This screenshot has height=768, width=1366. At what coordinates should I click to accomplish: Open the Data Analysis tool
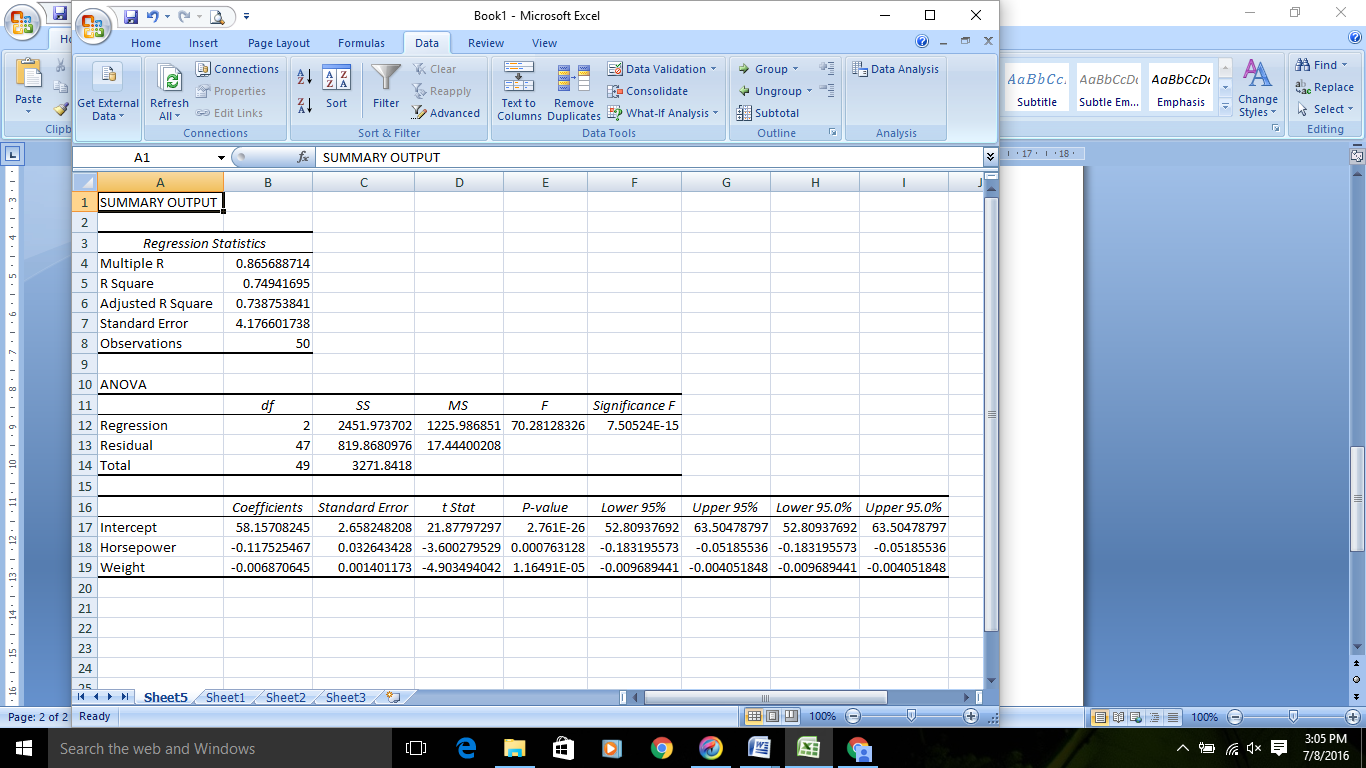tap(896, 69)
